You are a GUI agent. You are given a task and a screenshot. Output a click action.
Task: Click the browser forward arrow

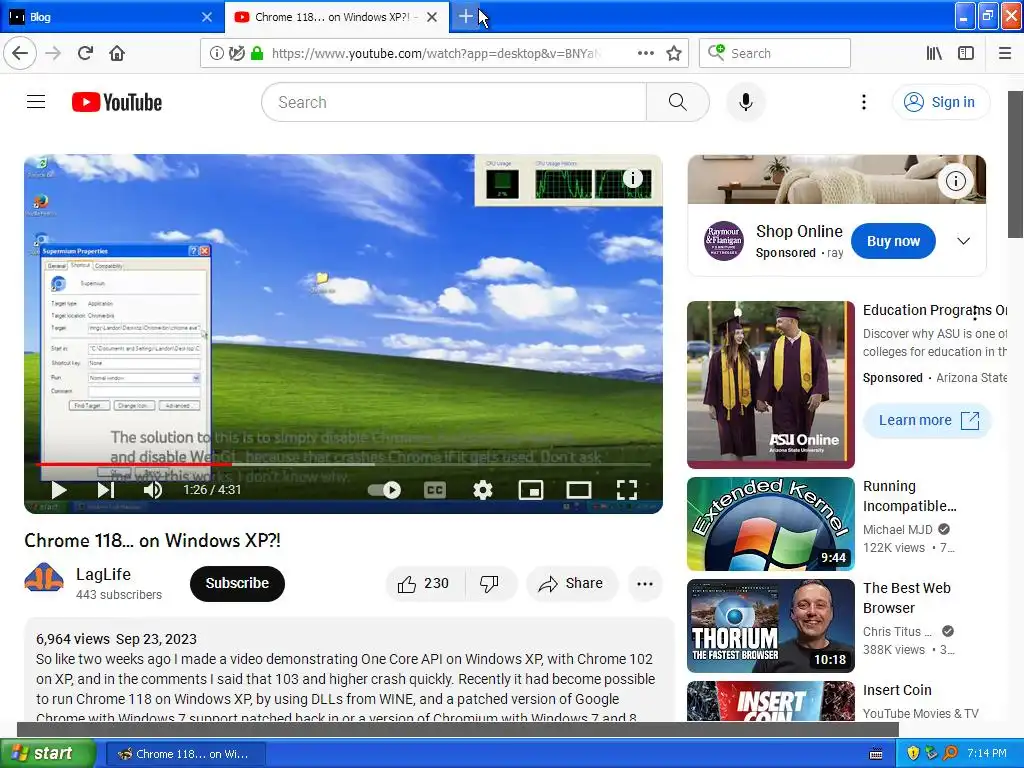coord(53,53)
